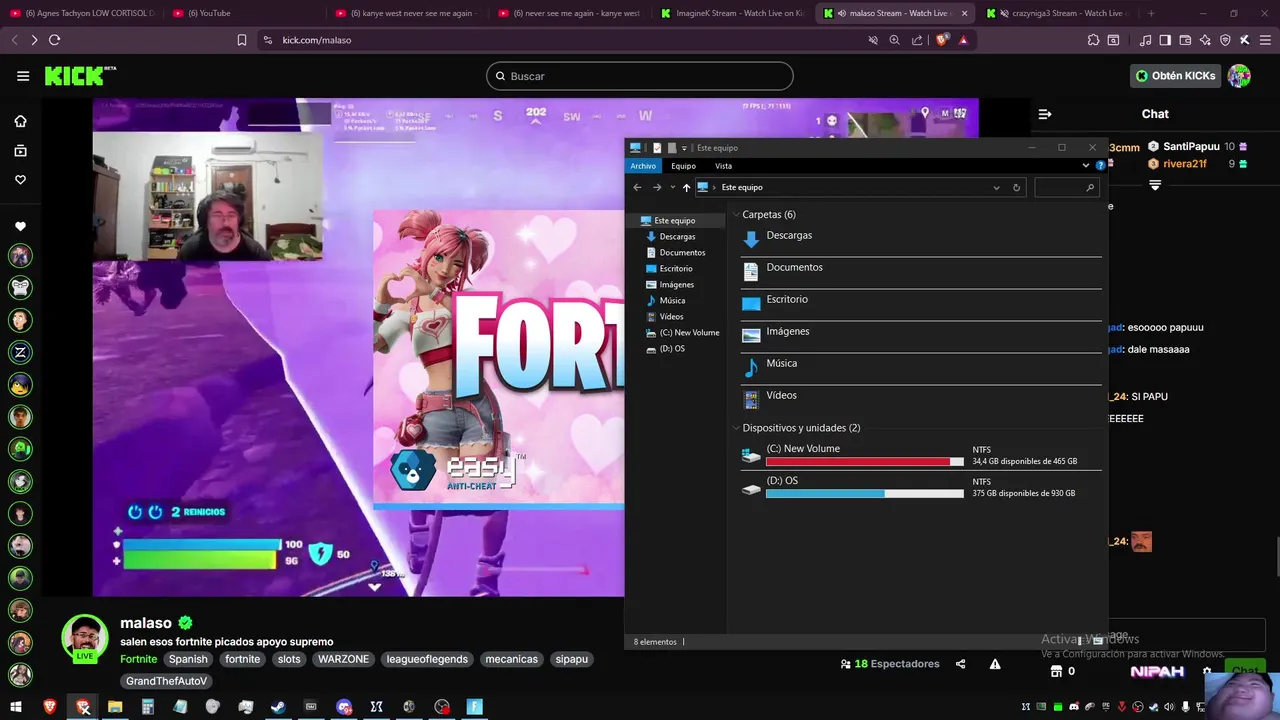The height and width of the screenshot is (720, 1280).
Task: Report stream with warning triangle icon
Action: 995,664
